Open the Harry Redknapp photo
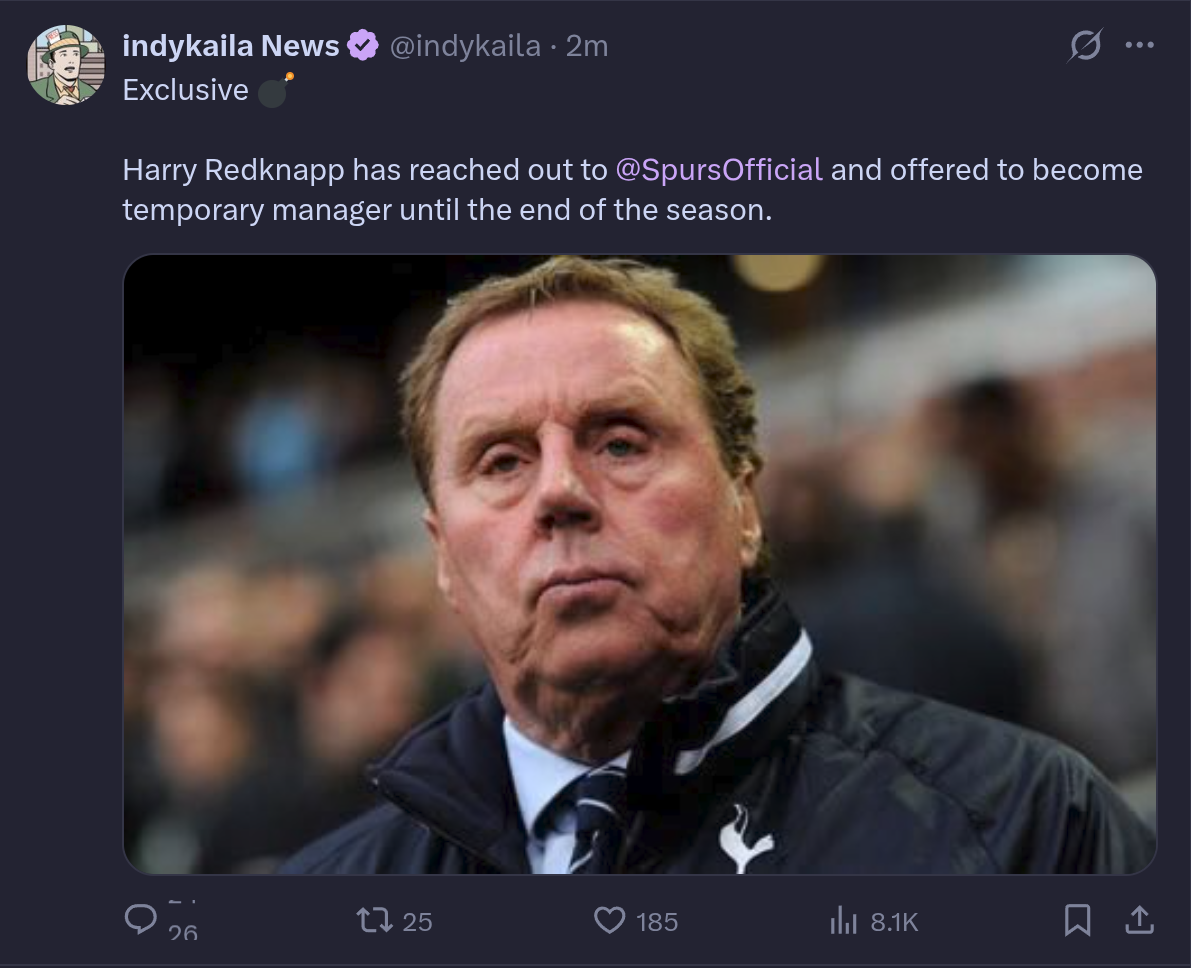Screen dimensions: 1191x968 [x=639, y=564]
